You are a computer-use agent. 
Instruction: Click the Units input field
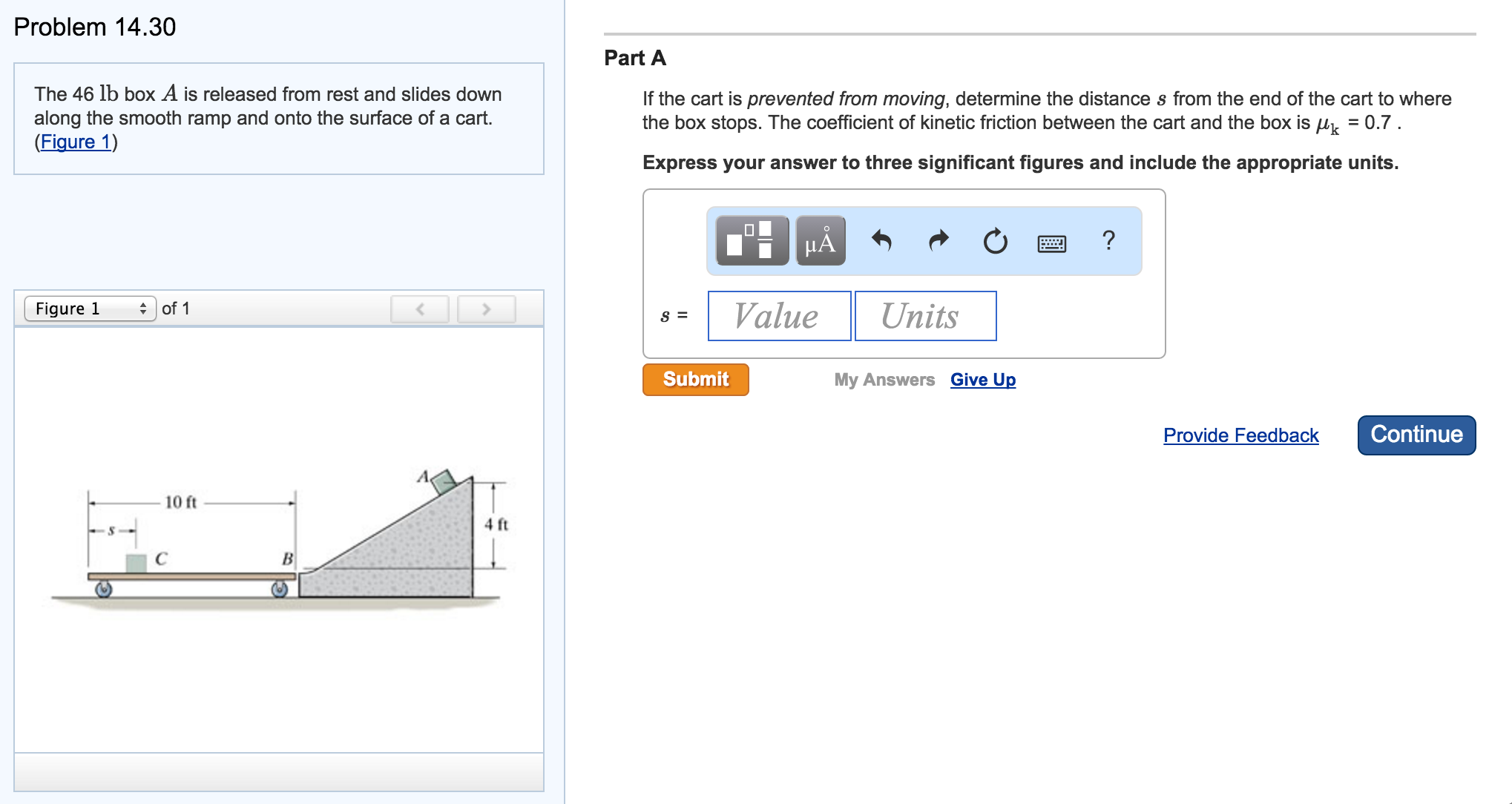[x=924, y=316]
